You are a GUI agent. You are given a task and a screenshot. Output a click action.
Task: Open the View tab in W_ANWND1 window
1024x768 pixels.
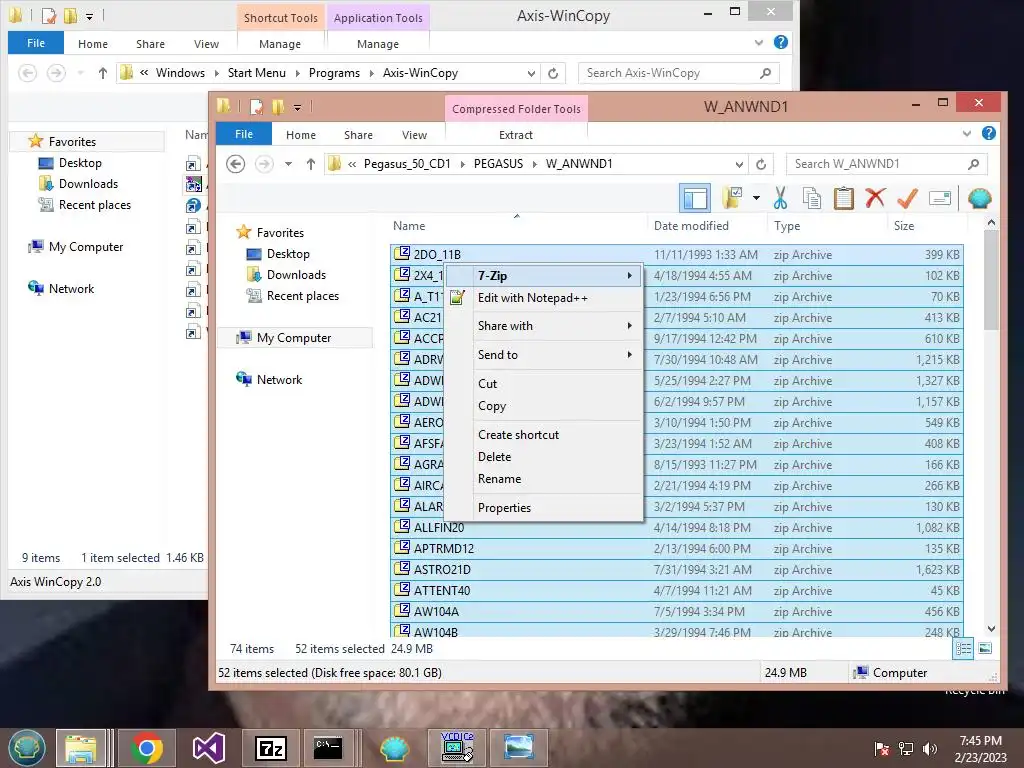tap(414, 135)
